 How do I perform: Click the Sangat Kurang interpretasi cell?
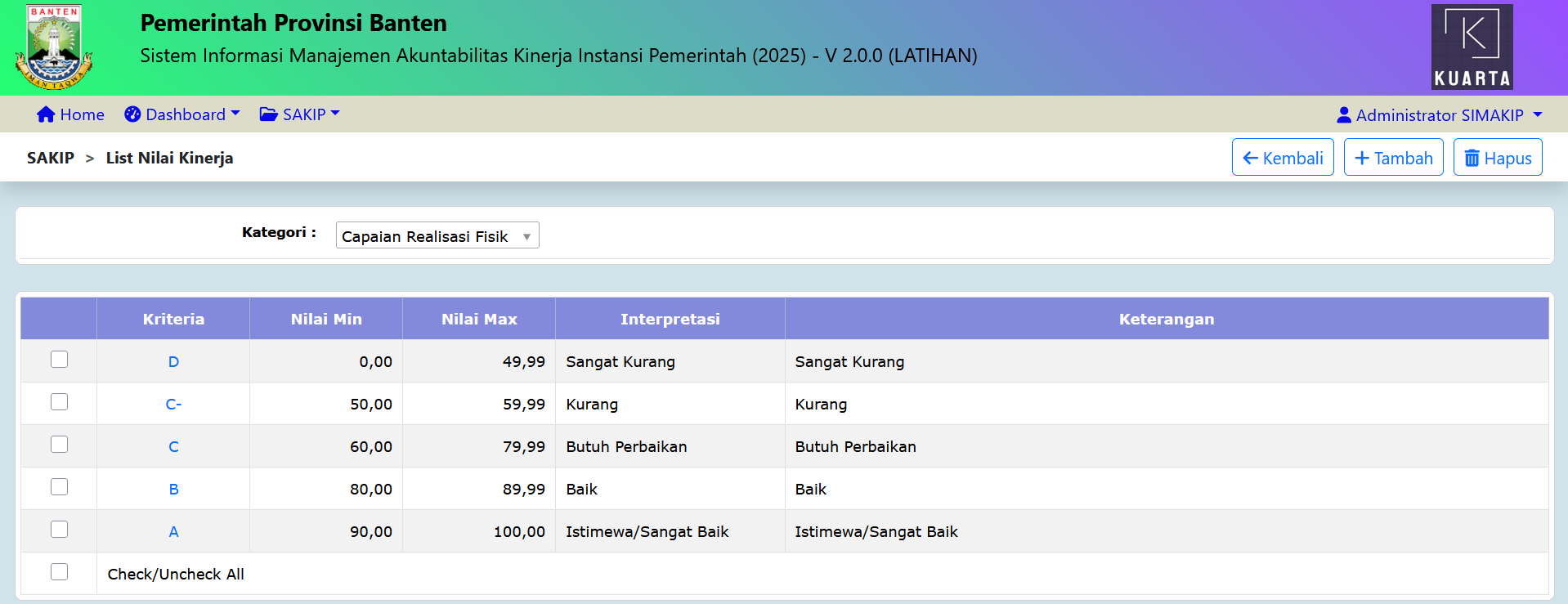(670, 361)
